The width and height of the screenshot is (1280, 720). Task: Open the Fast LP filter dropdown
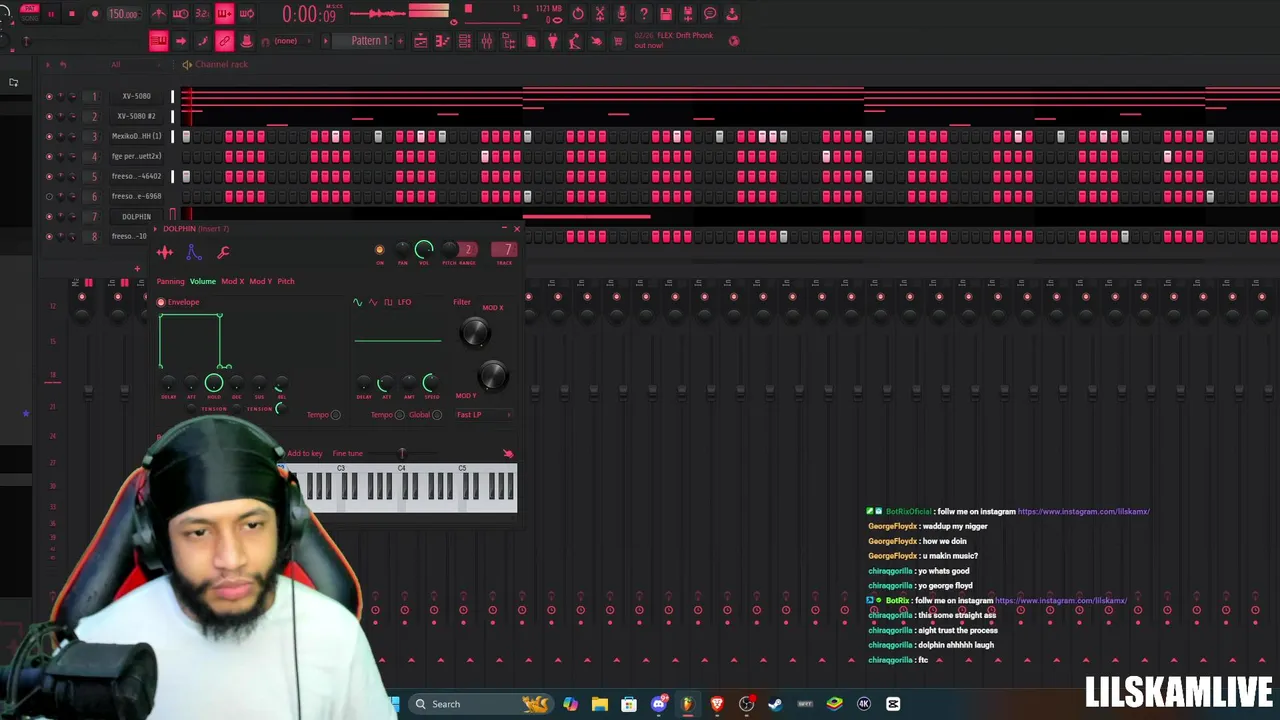[x=483, y=415]
